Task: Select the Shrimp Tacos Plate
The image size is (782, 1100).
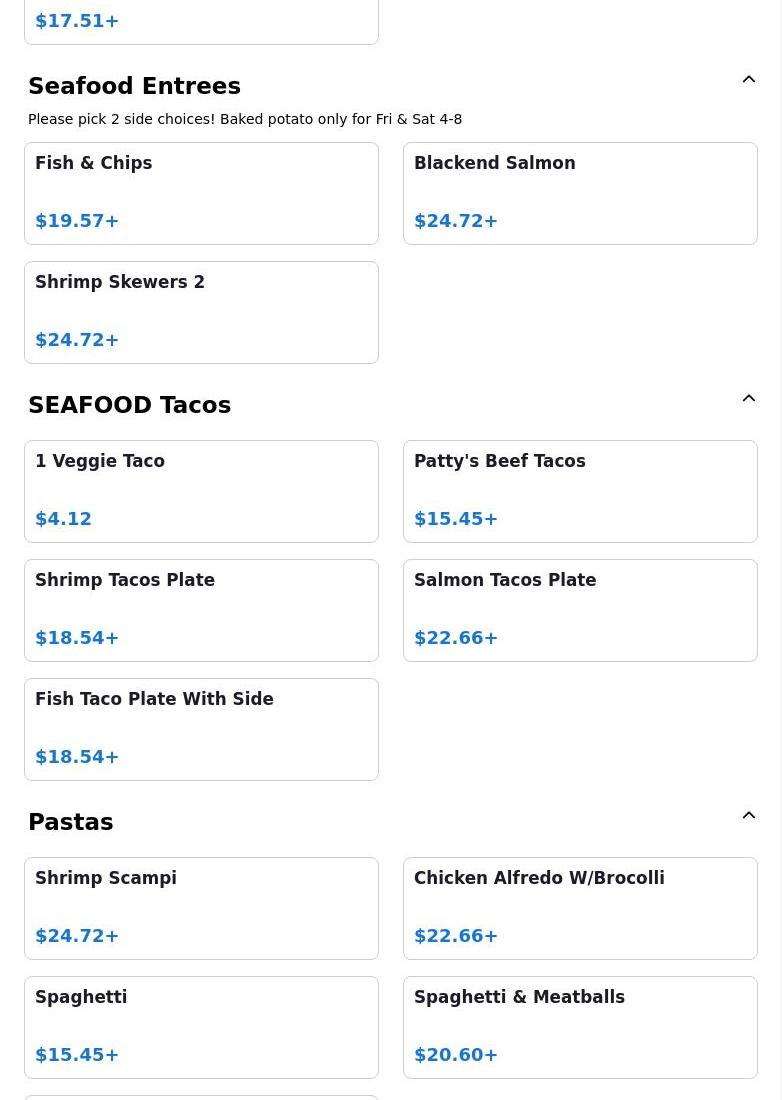Action: [x=201, y=609]
